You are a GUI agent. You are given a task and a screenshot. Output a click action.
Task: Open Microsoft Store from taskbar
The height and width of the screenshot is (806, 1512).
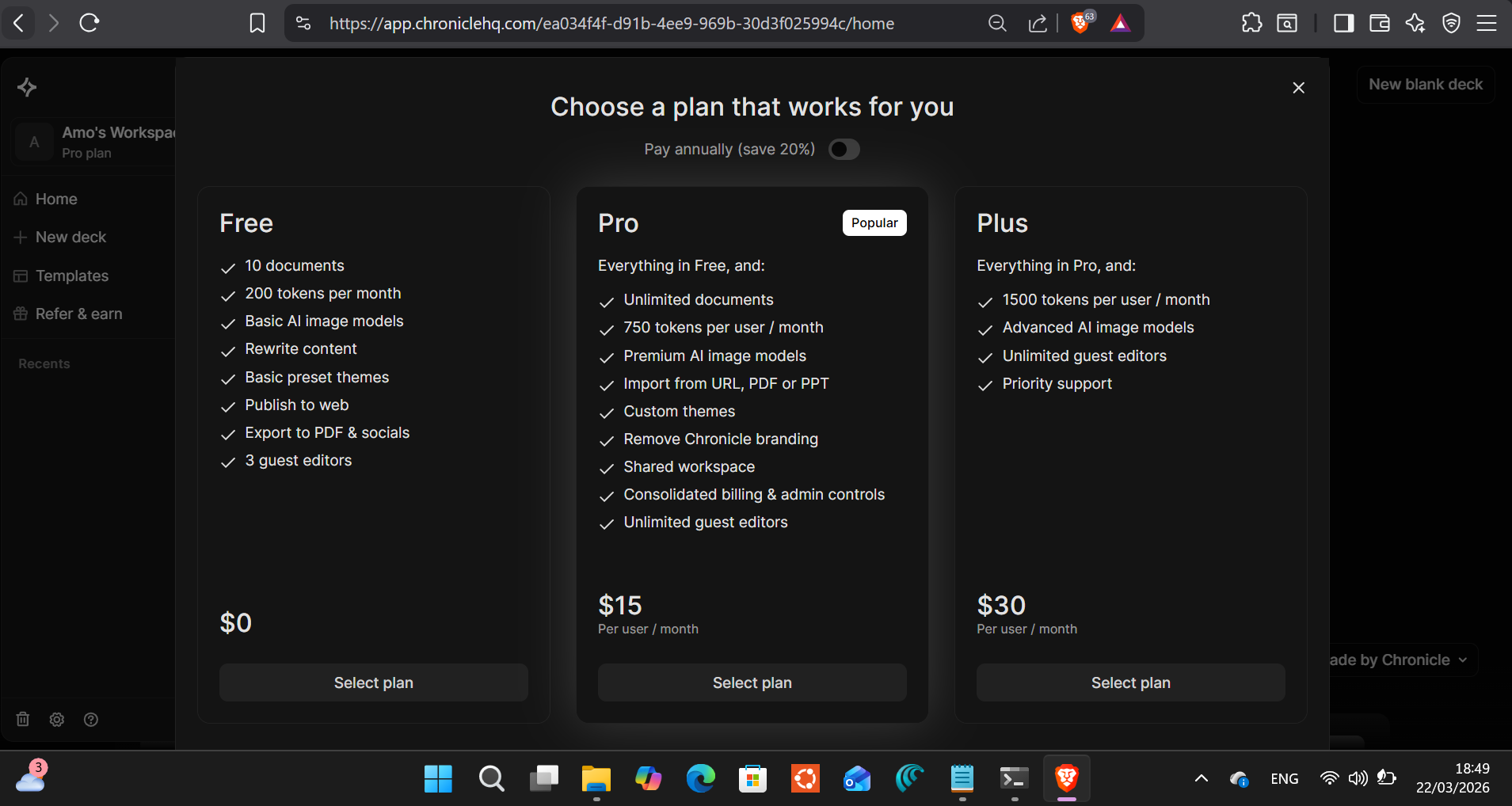pyautogui.click(x=752, y=779)
